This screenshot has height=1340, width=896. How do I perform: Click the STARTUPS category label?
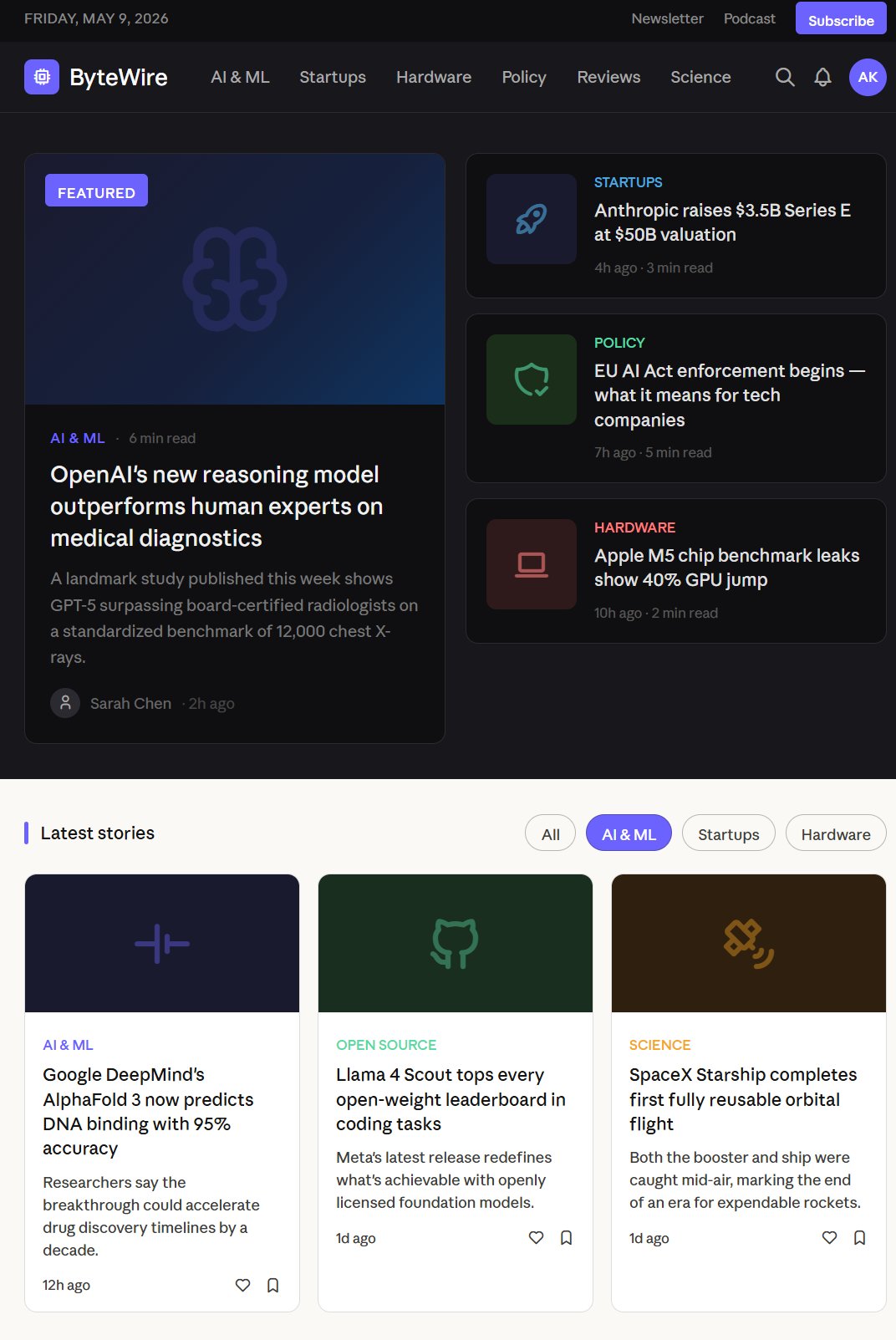628,182
